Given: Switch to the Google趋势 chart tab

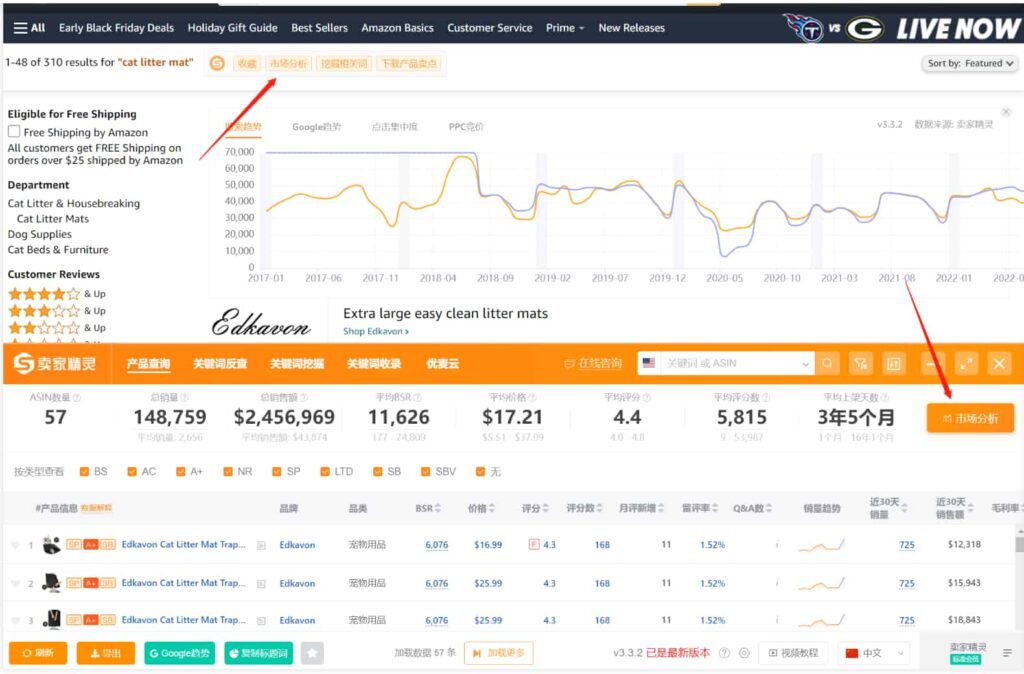Looking at the screenshot, I should pos(316,127).
